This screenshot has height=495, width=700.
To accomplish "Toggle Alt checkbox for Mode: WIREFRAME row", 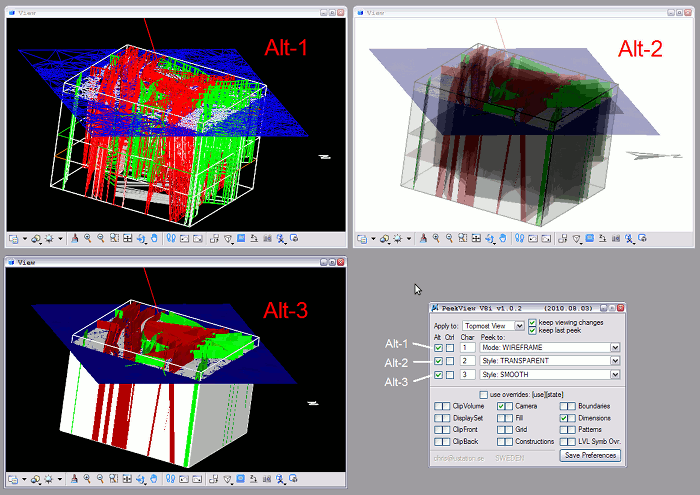I will pyautogui.click(x=439, y=347).
